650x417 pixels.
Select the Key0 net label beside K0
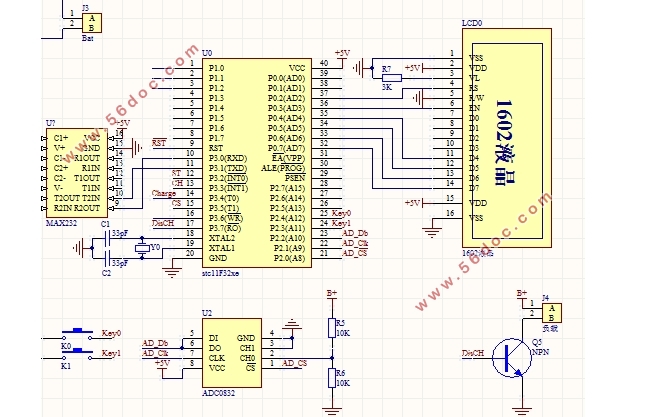tap(112, 333)
